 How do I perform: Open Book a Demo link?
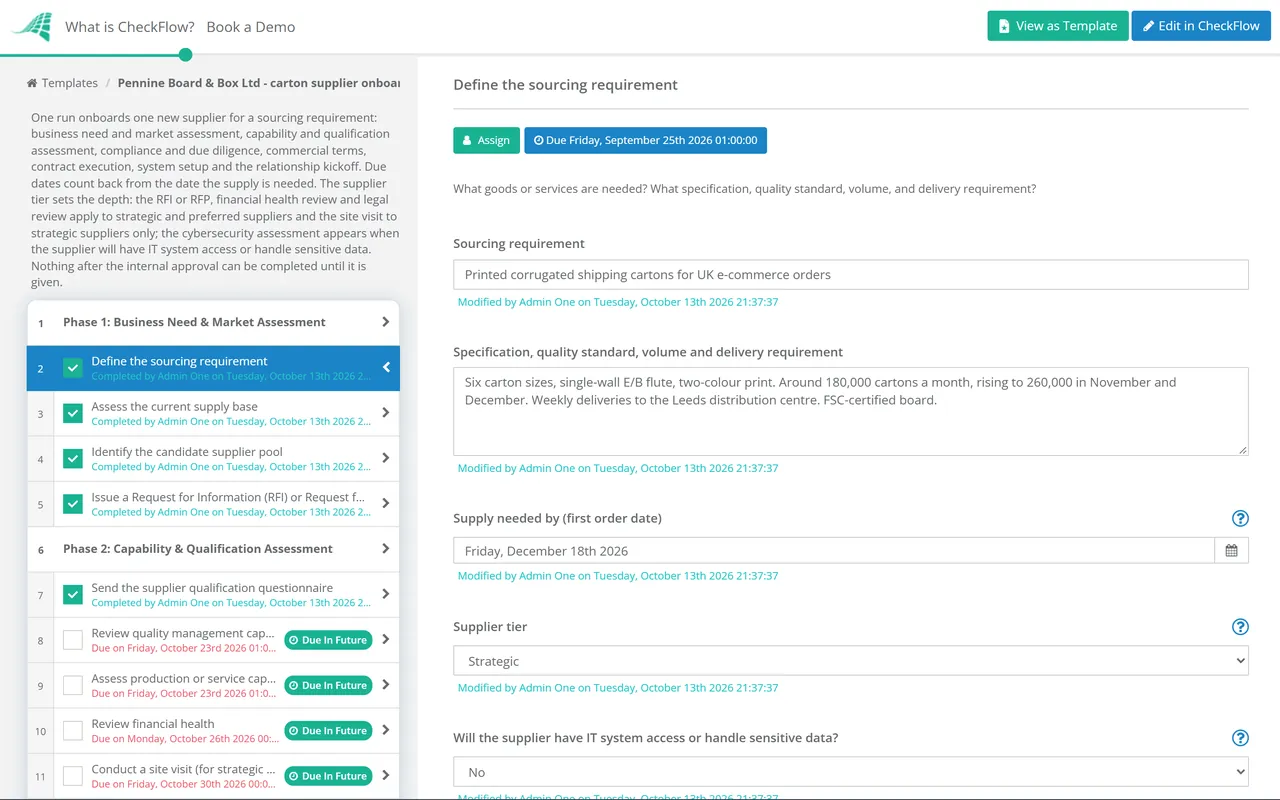click(x=251, y=27)
